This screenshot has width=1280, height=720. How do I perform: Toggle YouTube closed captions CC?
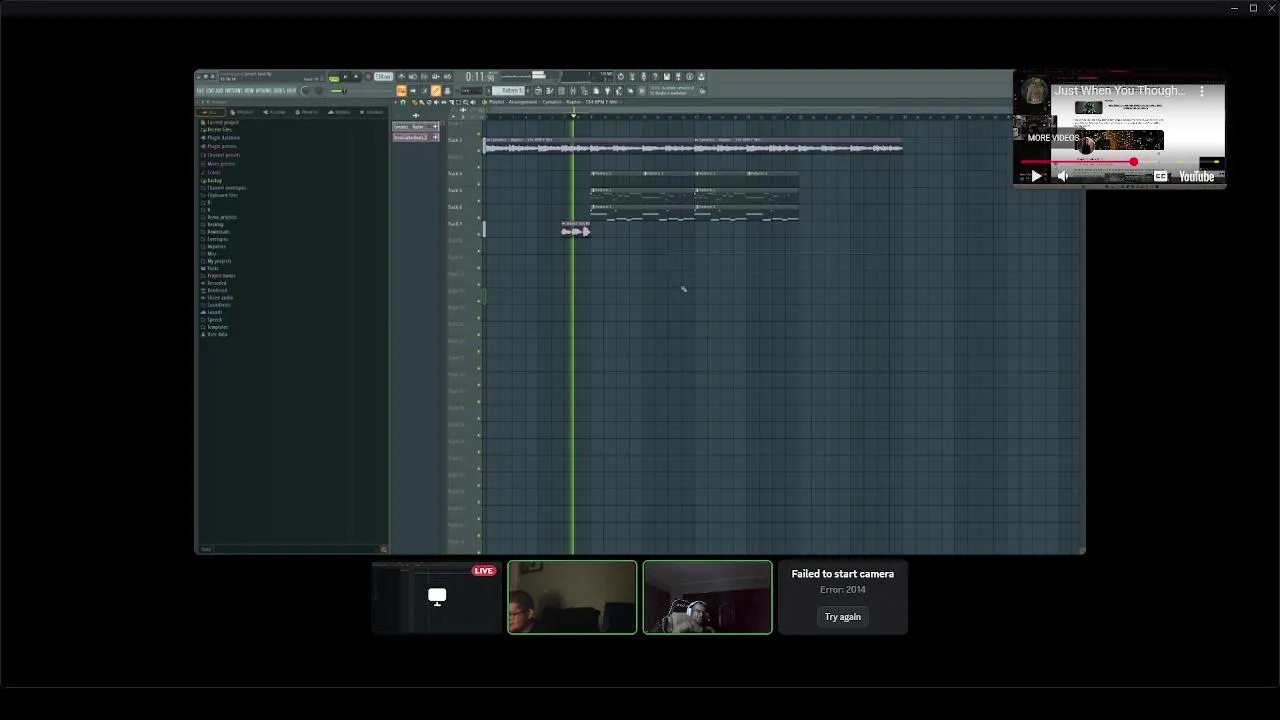(1160, 176)
